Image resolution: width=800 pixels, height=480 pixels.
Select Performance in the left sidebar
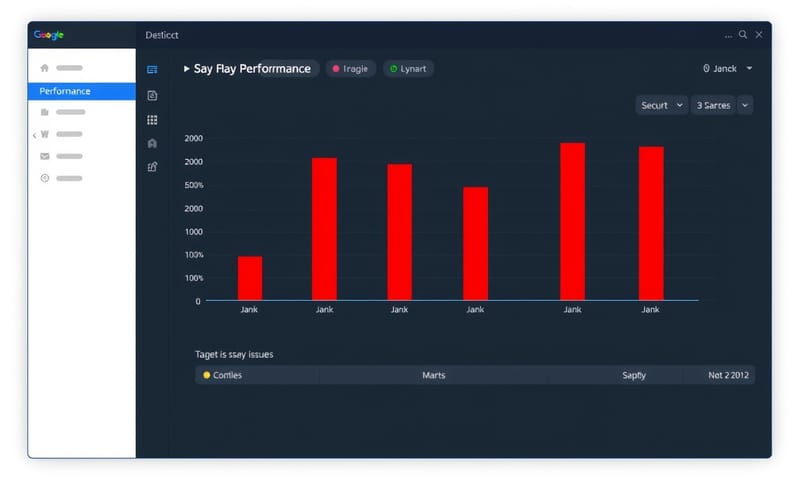coord(81,91)
